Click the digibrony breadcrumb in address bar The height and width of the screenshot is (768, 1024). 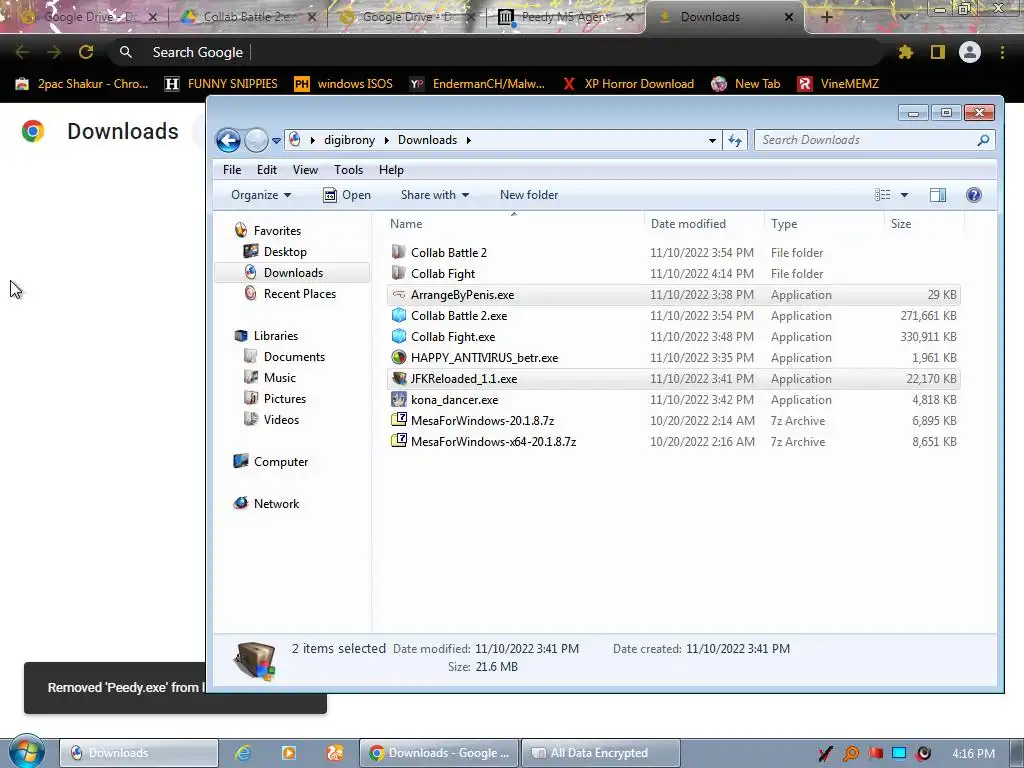tap(349, 140)
